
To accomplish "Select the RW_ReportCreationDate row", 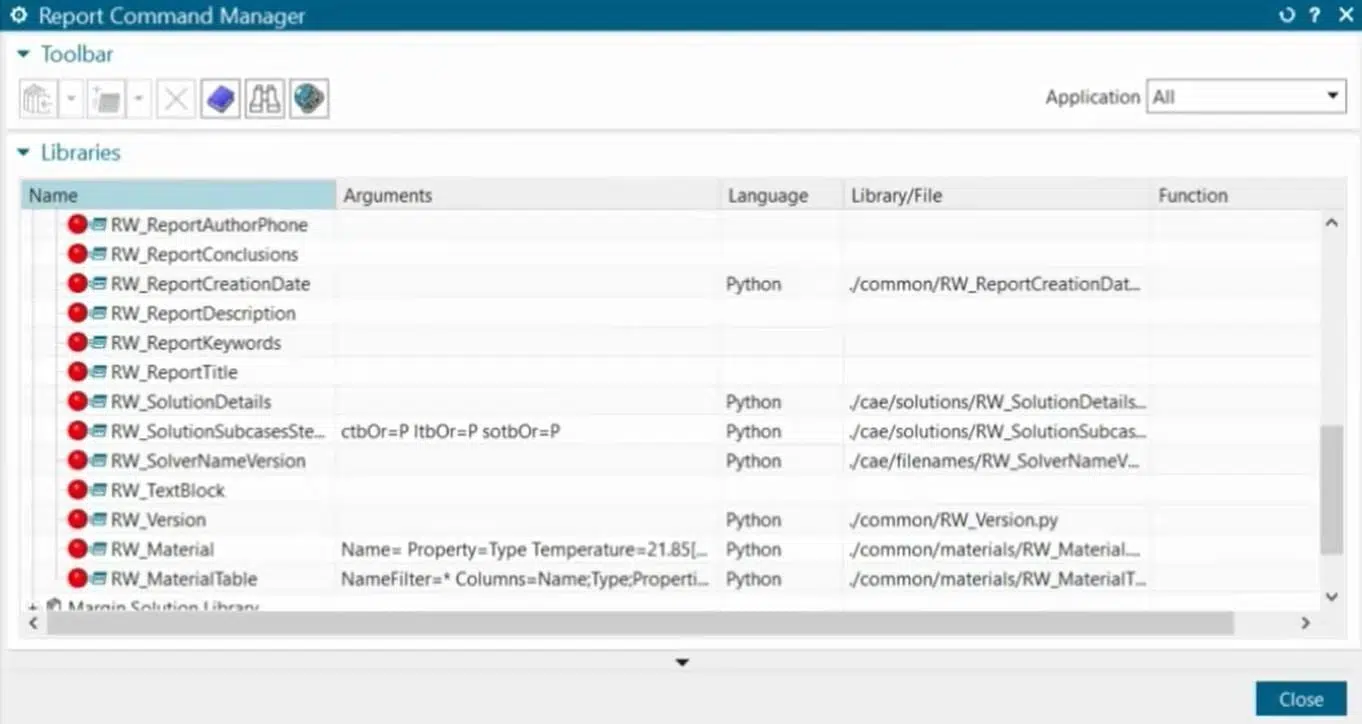I will tap(671, 284).
